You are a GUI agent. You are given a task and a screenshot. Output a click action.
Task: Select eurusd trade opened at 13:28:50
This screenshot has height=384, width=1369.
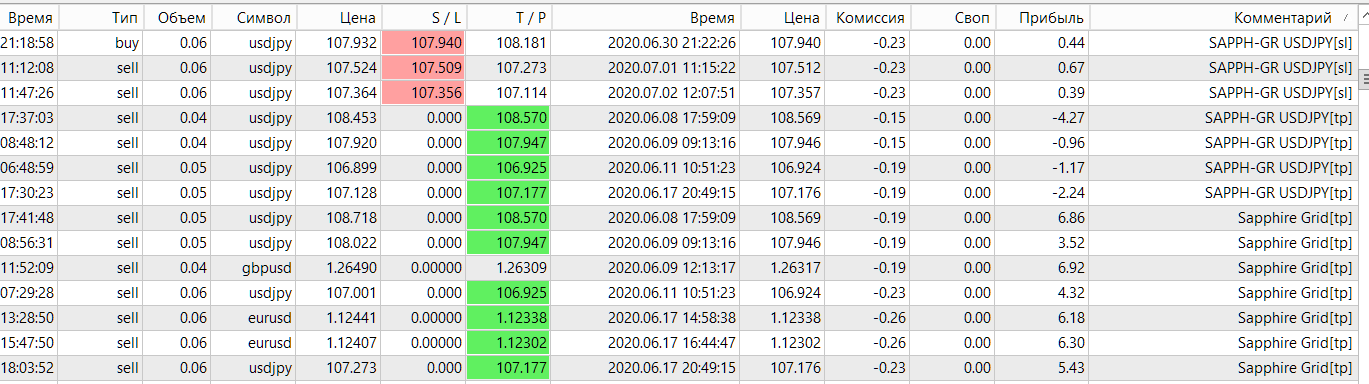(684, 318)
